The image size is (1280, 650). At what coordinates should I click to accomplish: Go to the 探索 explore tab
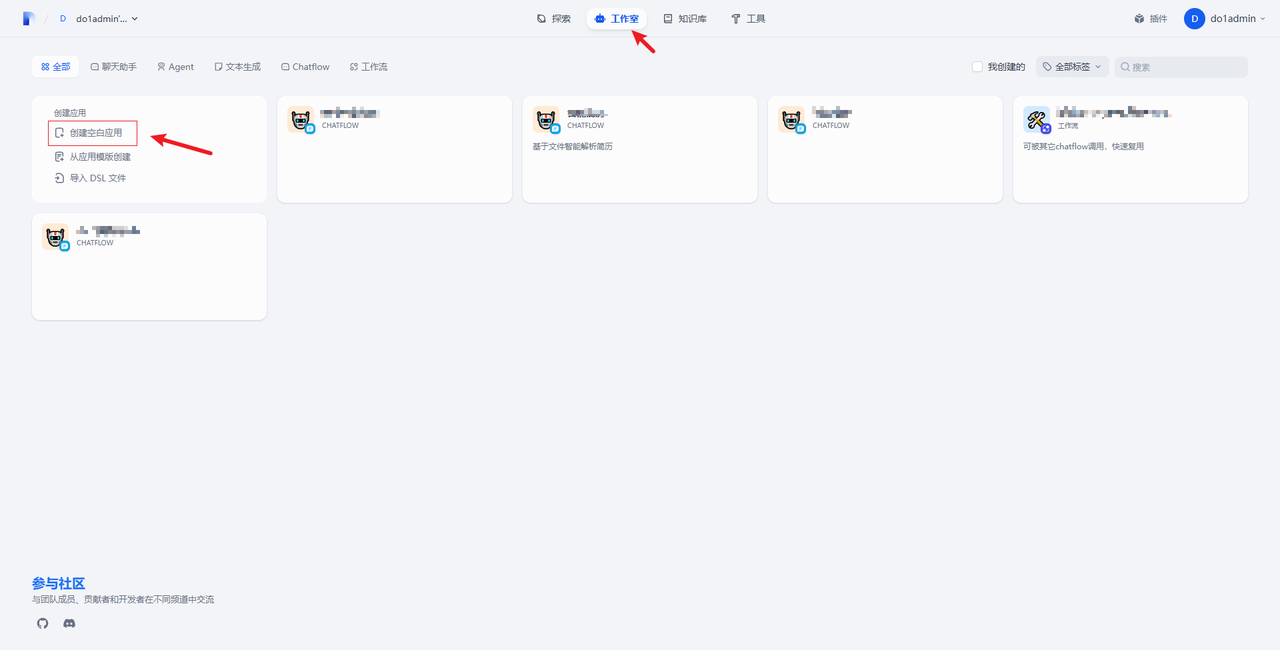pos(554,19)
